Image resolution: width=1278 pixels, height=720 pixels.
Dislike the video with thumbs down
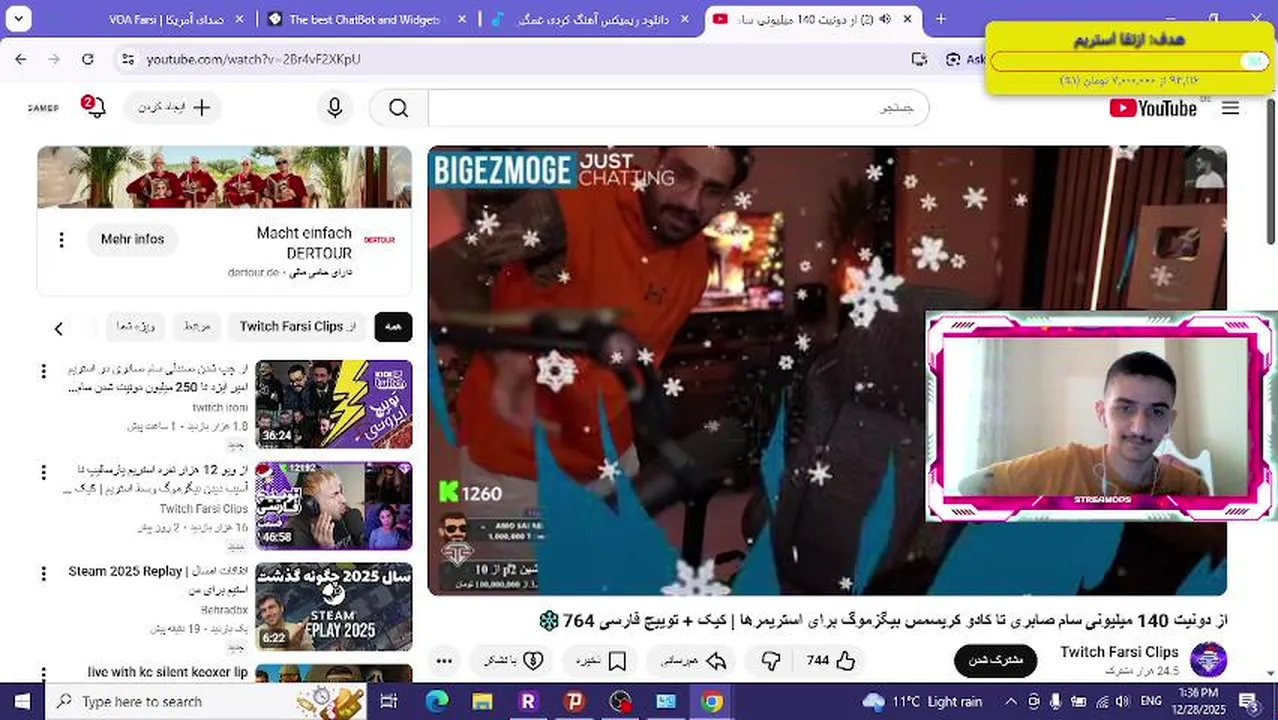coord(770,660)
